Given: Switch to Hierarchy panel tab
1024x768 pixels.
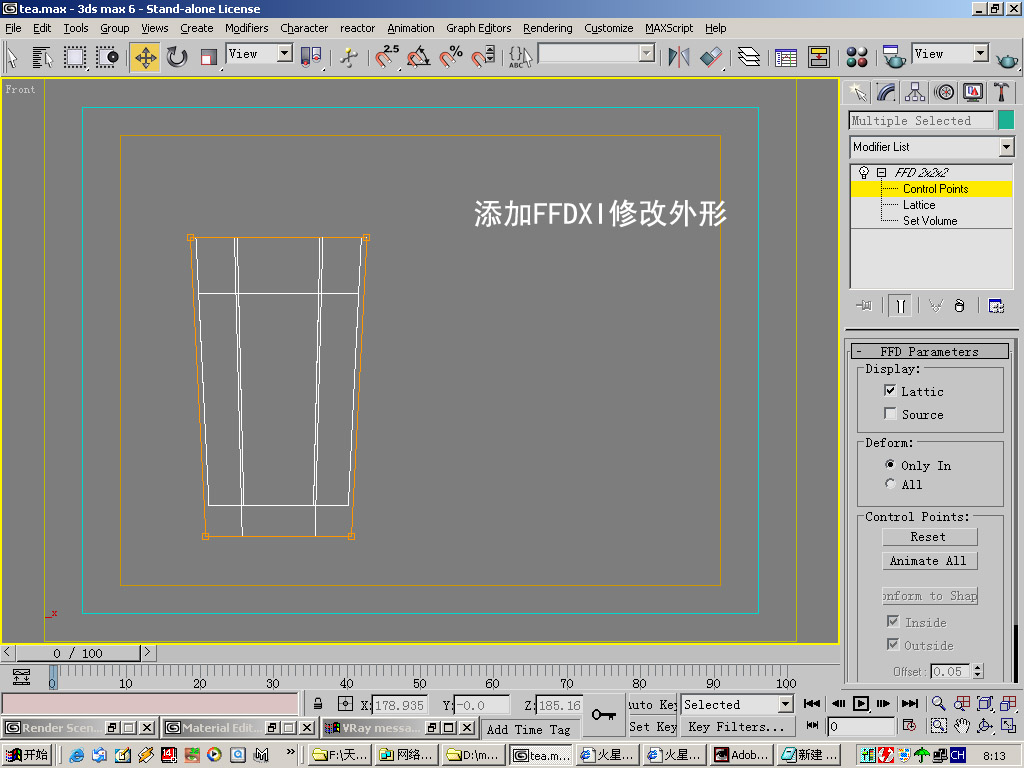Looking at the screenshot, I should click(915, 92).
